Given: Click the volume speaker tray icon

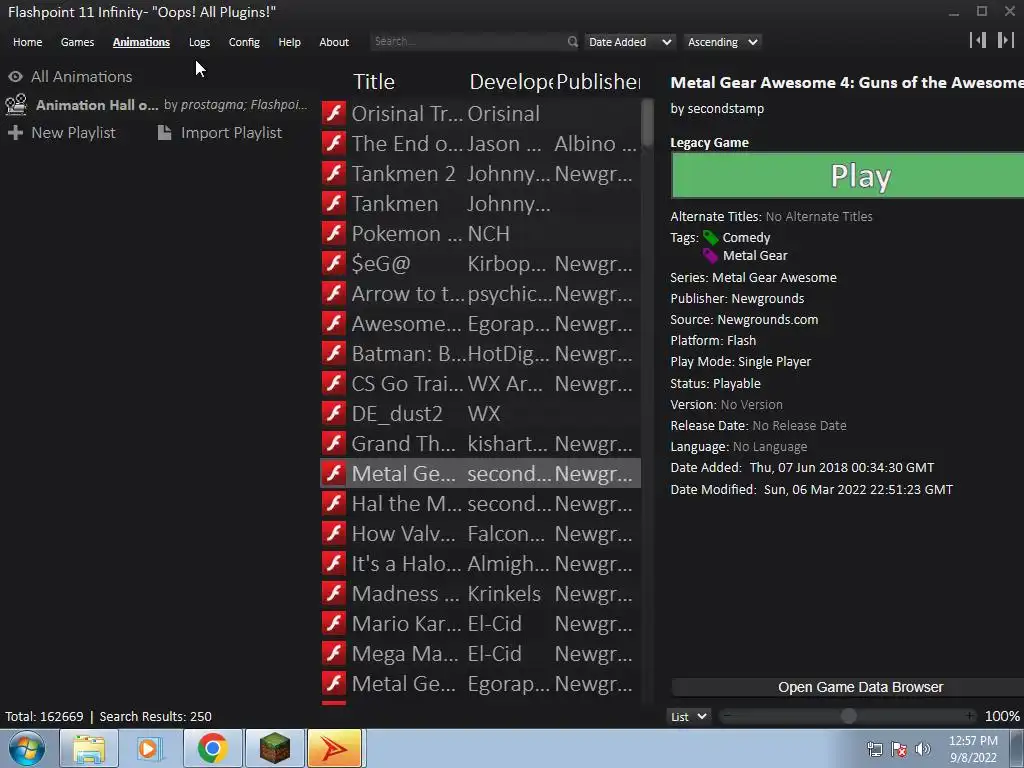Looking at the screenshot, I should [922, 749].
